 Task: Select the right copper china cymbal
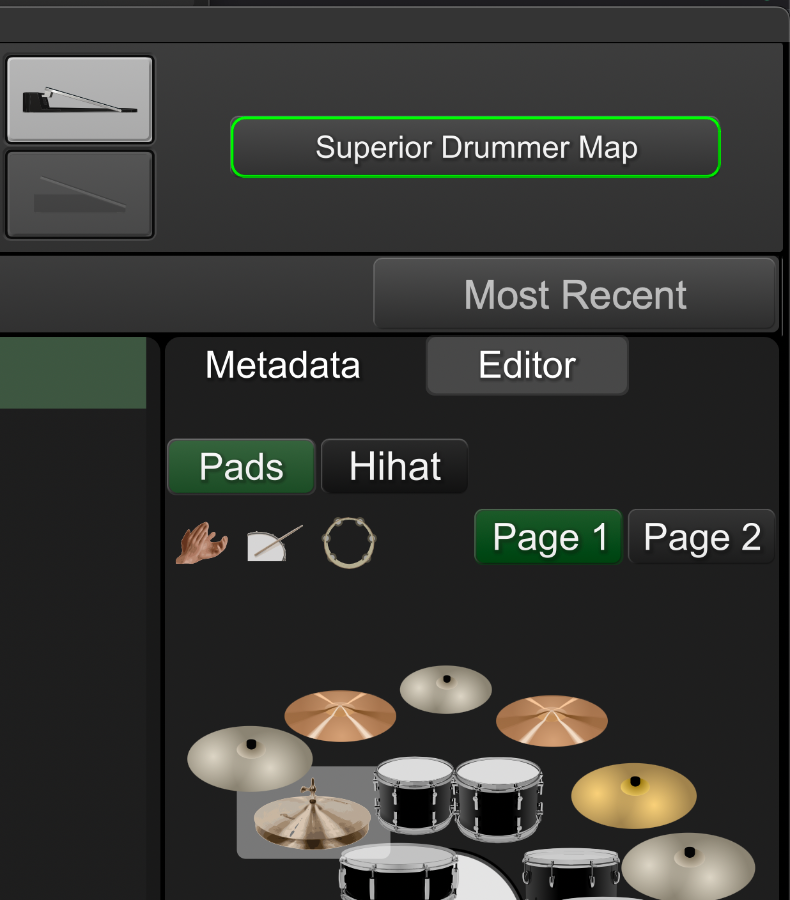pos(552,720)
